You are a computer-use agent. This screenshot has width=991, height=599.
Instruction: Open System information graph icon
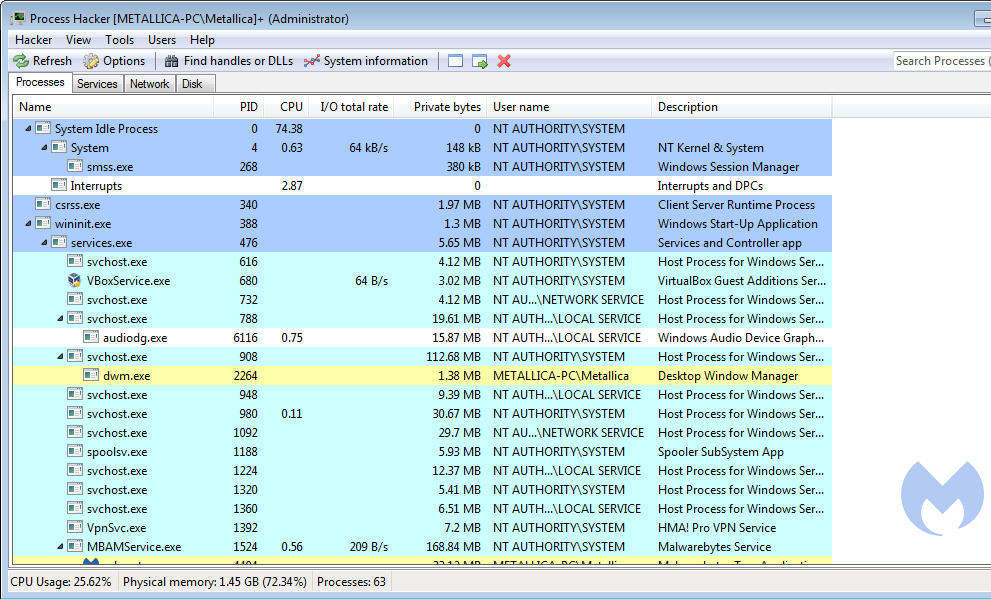tap(312, 61)
